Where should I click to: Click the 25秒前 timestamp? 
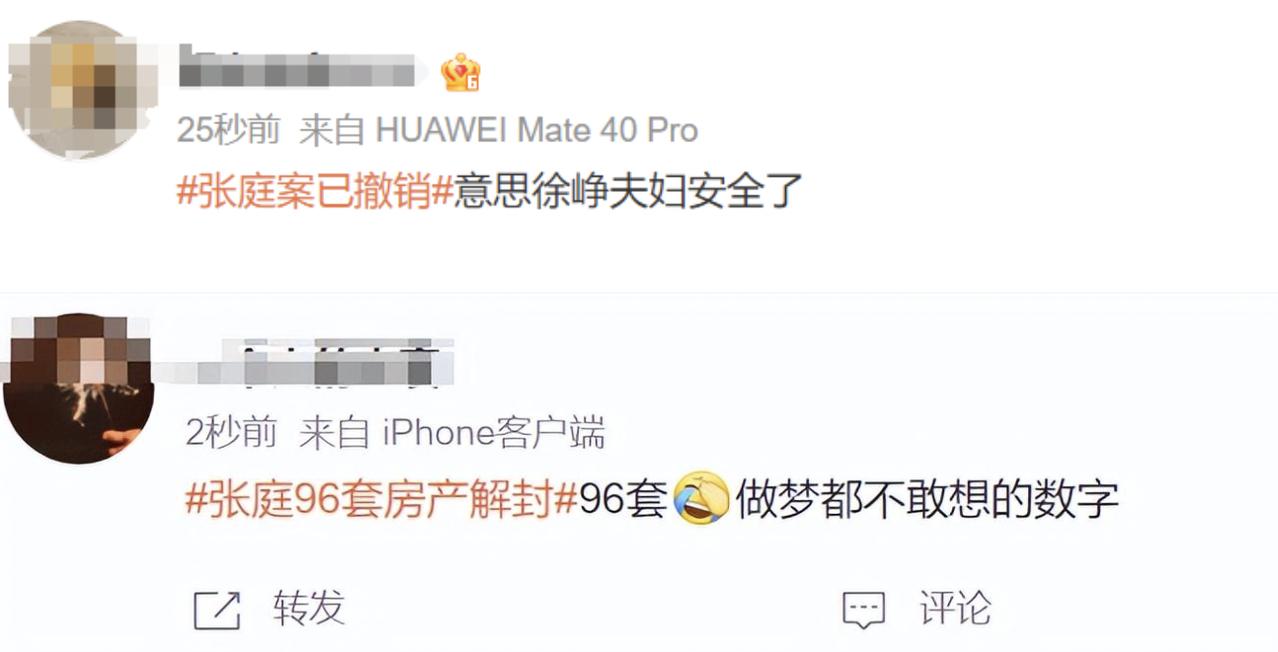[x=229, y=130]
